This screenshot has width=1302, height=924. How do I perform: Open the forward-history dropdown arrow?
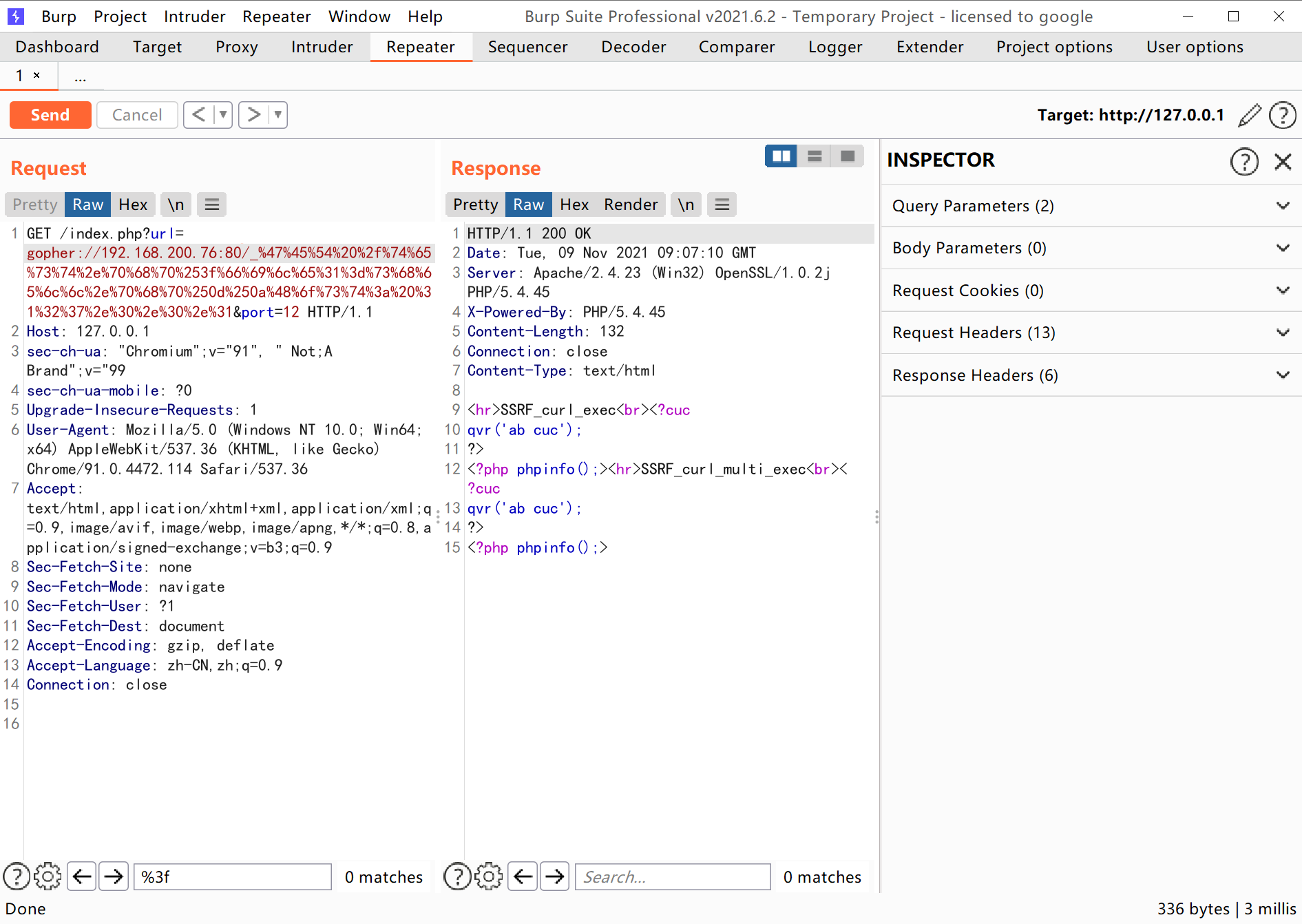pos(278,114)
